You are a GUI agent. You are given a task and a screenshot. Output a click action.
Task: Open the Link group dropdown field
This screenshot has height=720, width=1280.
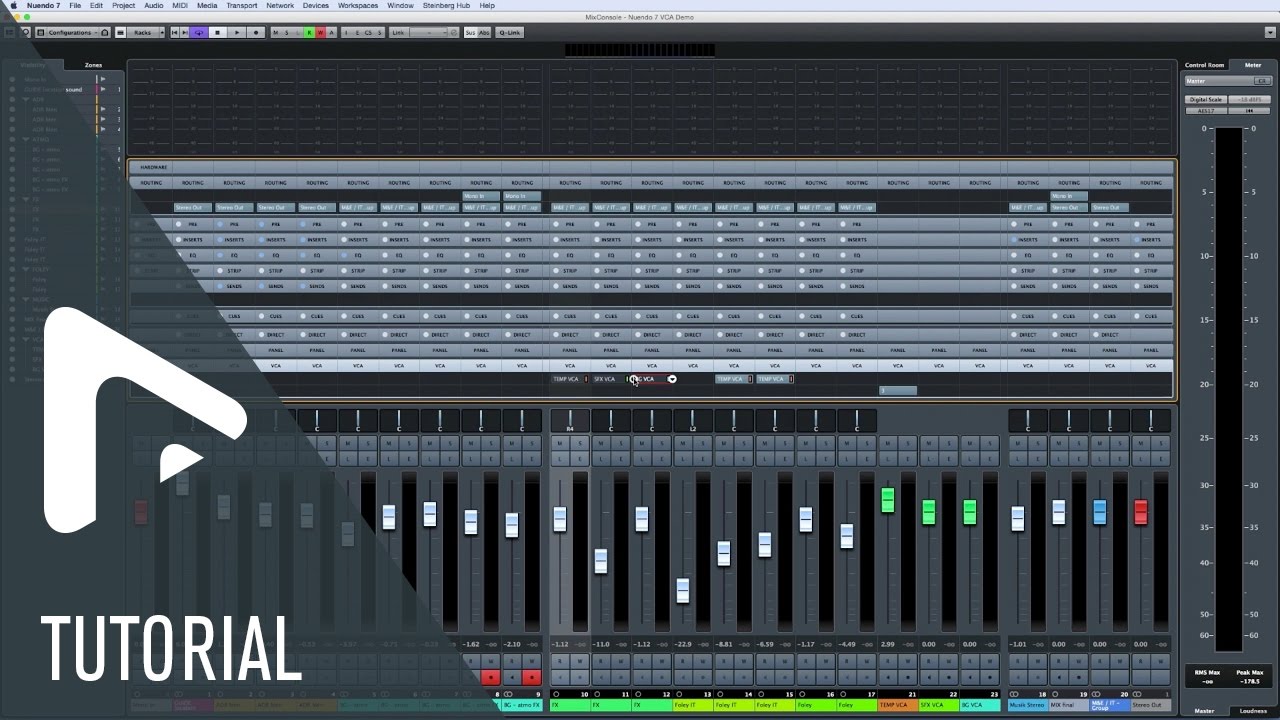(x=428, y=33)
